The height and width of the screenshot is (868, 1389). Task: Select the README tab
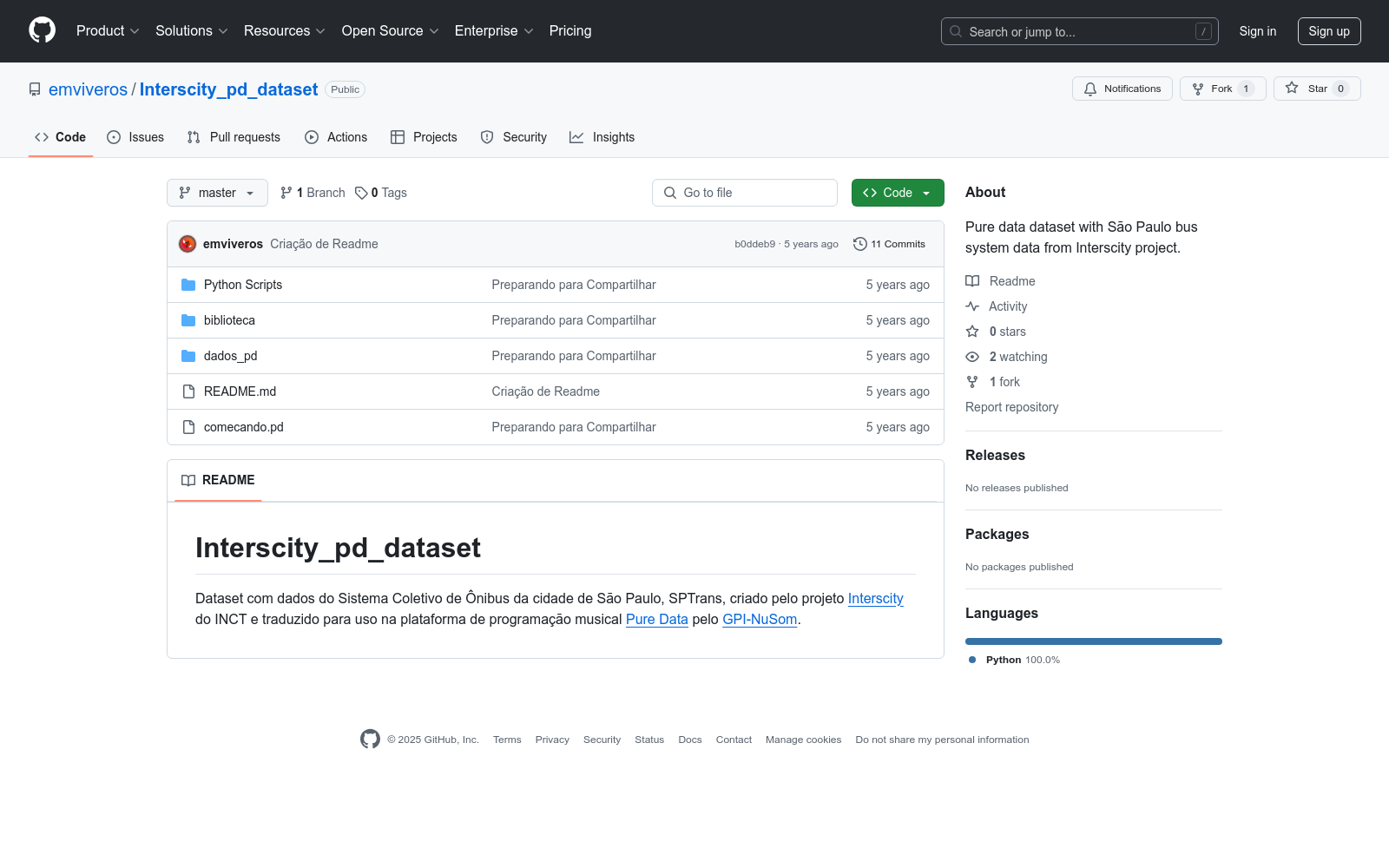coord(218,480)
